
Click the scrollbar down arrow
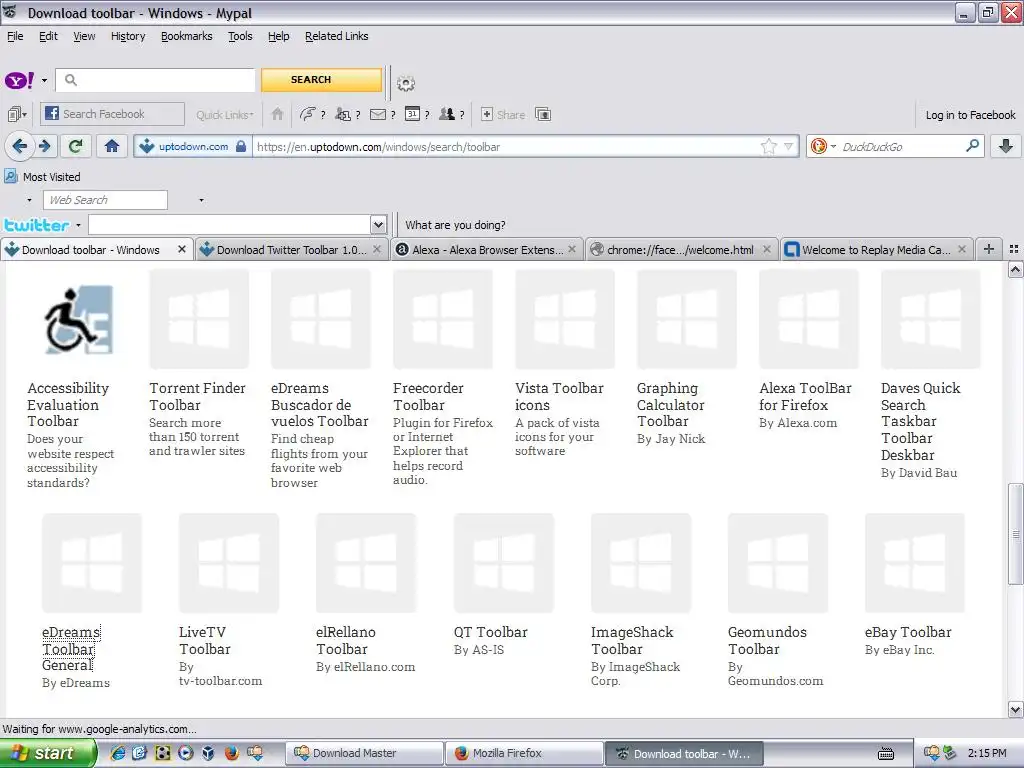[1015, 709]
